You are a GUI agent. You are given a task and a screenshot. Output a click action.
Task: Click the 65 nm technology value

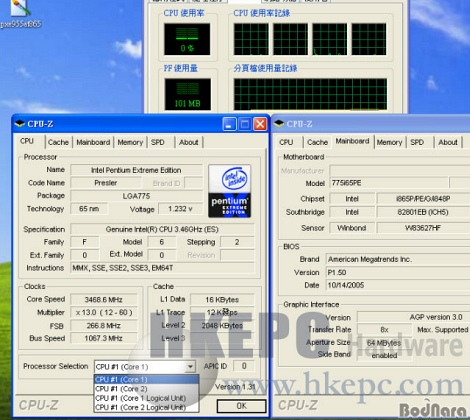[x=89, y=209]
